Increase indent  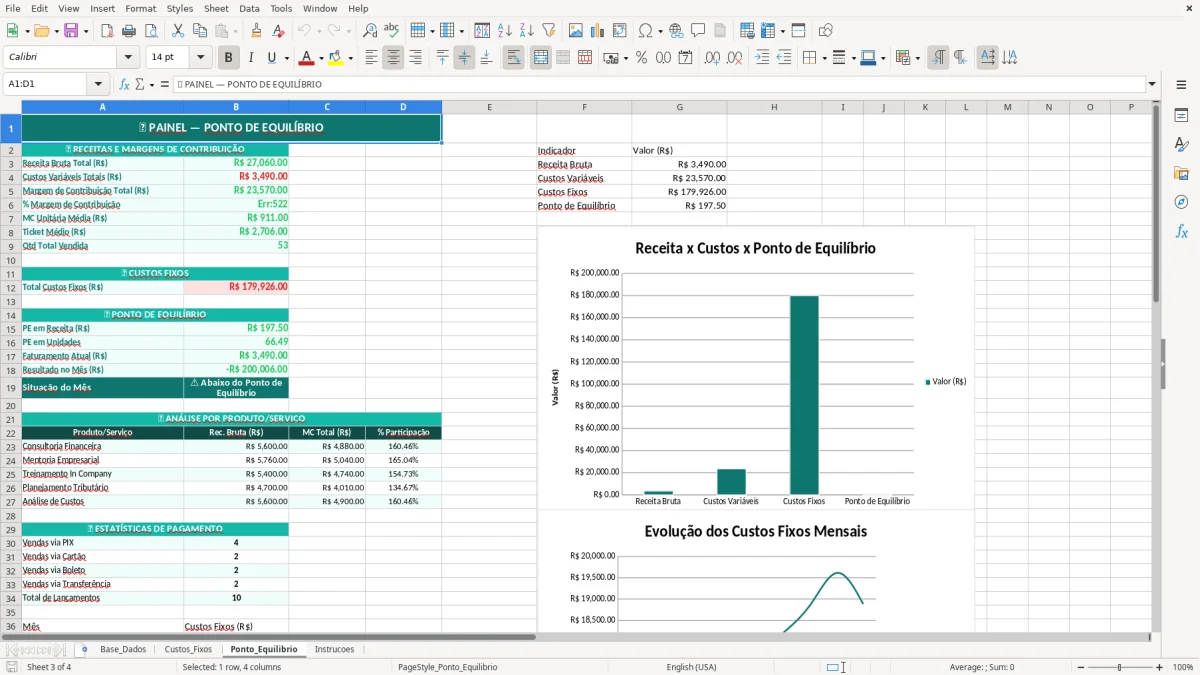point(762,58)
